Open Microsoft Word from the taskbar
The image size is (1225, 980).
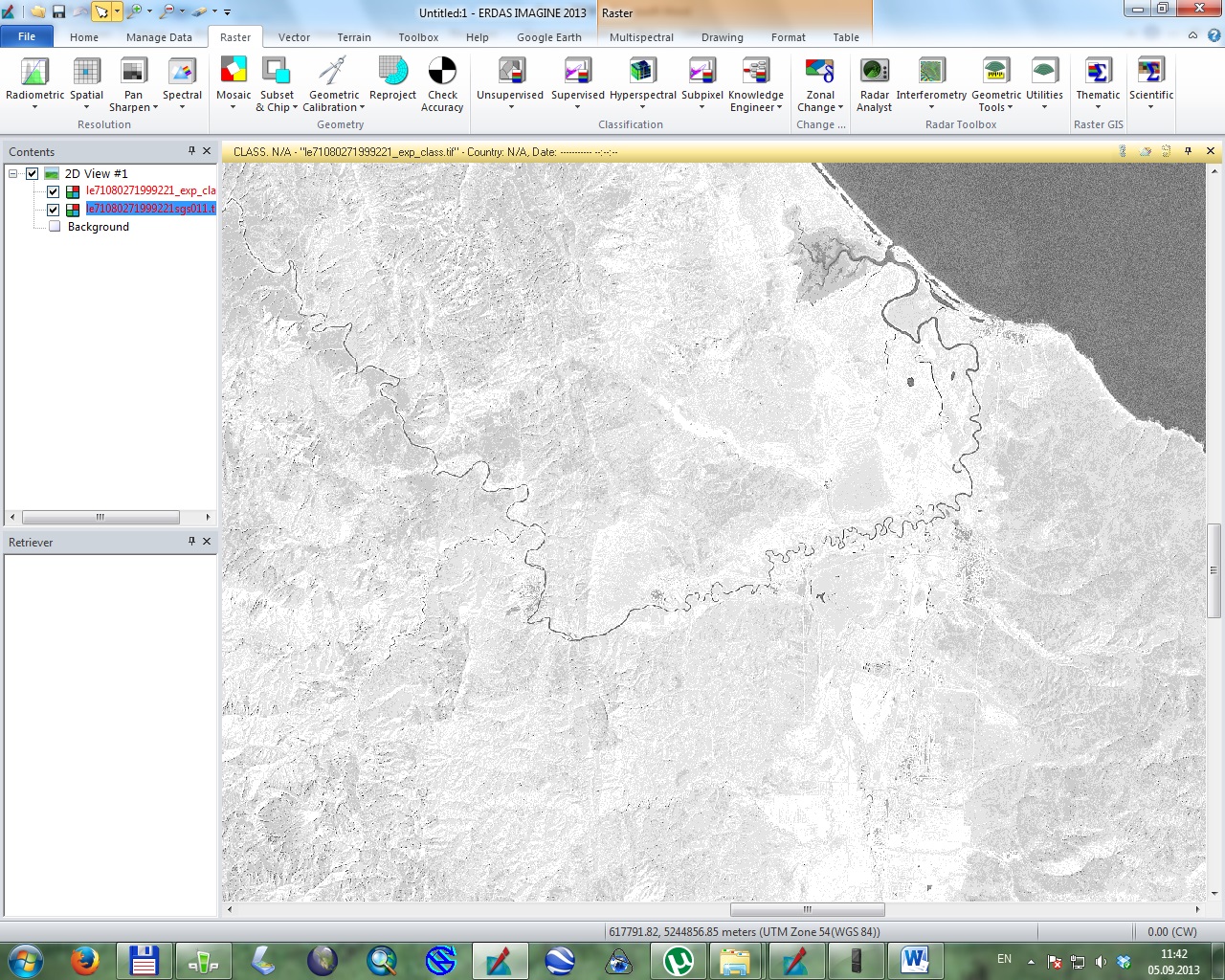pyautogui.click(x=915, y=960)
